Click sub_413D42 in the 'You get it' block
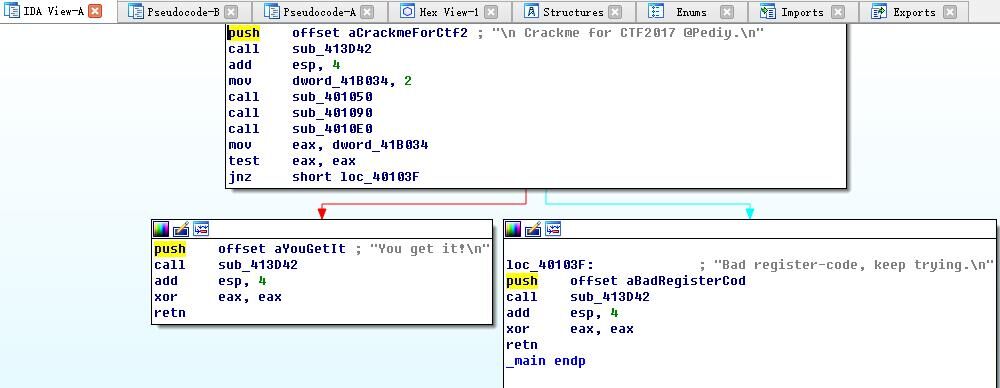The height and width of the screenshot is (388, 1000). point(258,264)
